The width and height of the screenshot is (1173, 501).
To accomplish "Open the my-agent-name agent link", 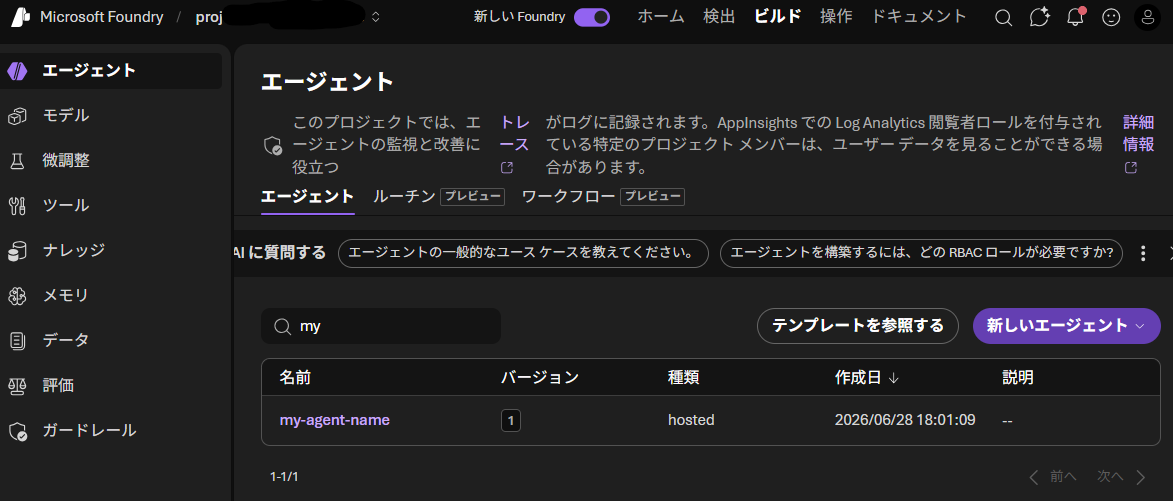I will point(334,420).
